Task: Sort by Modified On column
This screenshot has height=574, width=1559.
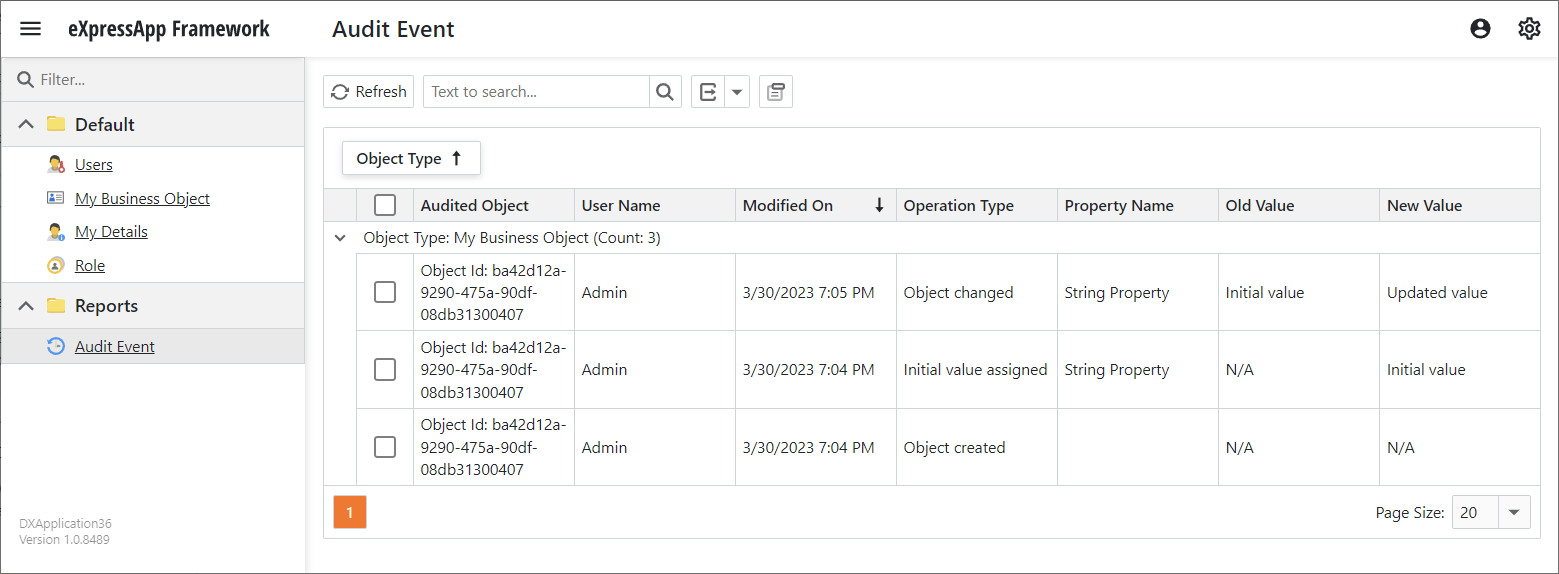Action: click(816, 205)
